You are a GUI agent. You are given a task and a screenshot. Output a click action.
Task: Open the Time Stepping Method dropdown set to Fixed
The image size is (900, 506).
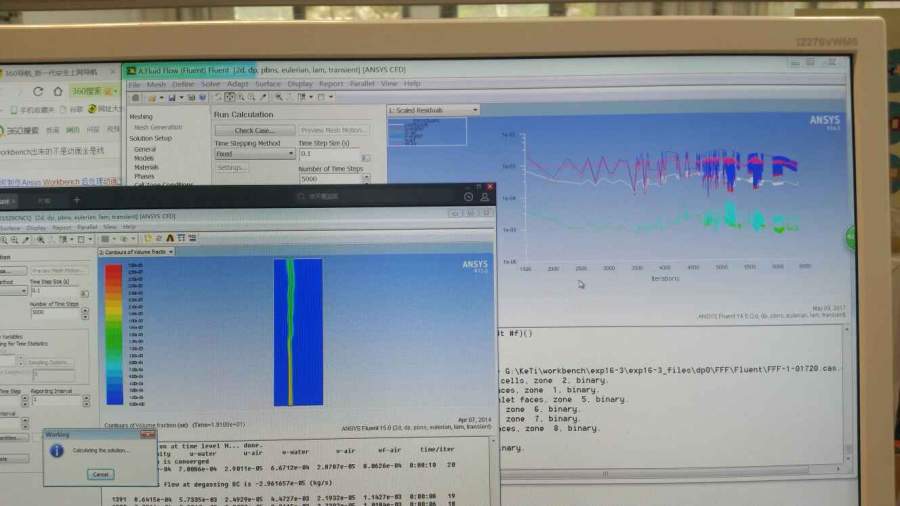[255, 154]
